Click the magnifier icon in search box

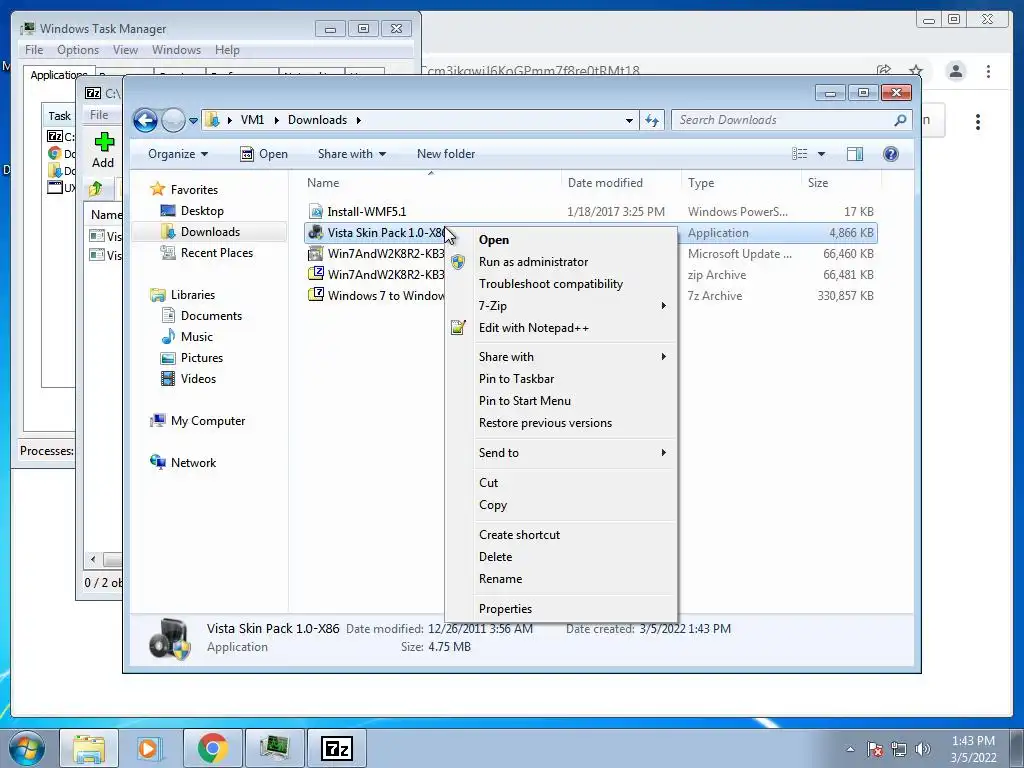901,120
